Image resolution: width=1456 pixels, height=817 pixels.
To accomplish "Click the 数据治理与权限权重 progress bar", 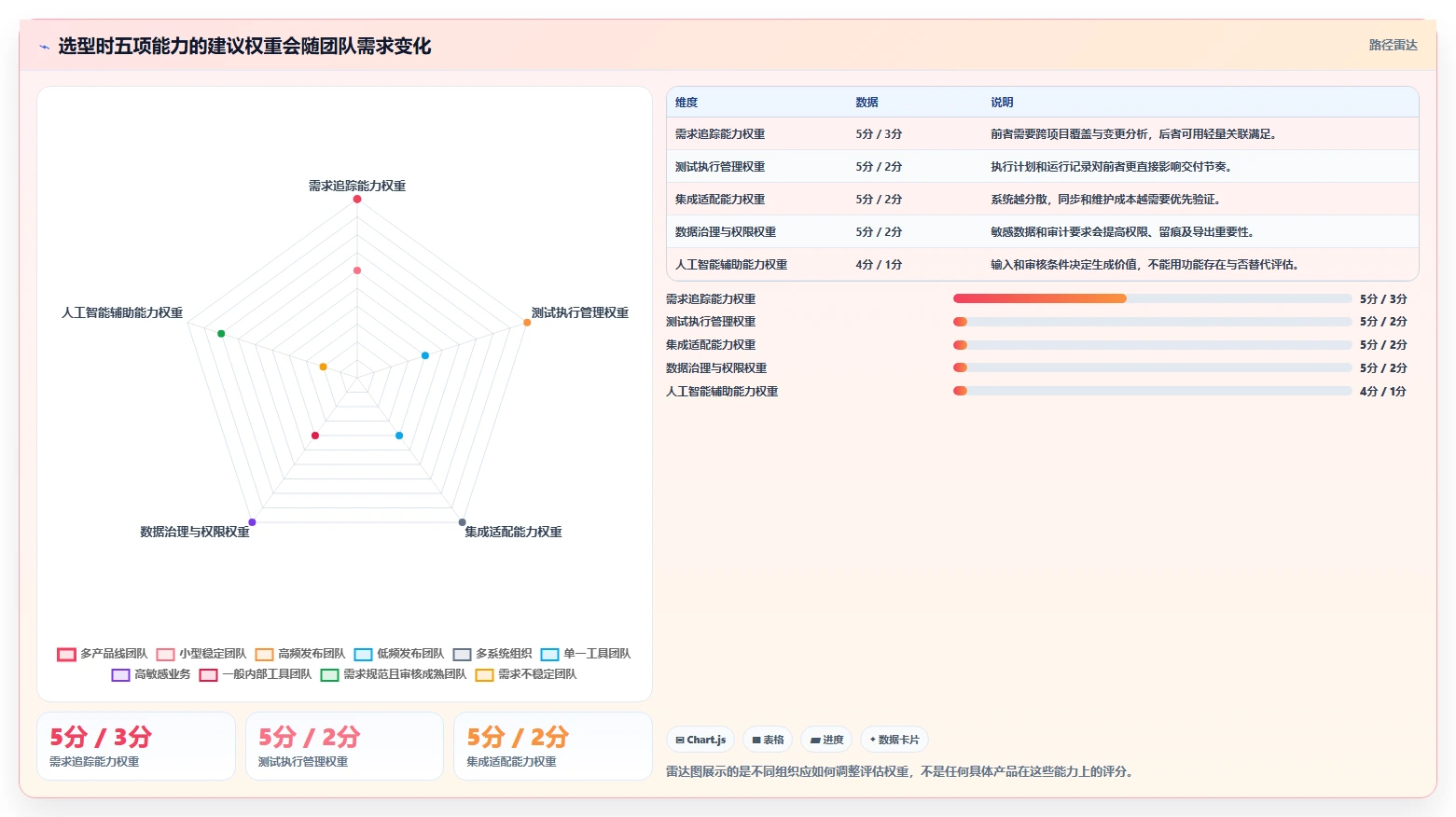I will click(1152, 367).
